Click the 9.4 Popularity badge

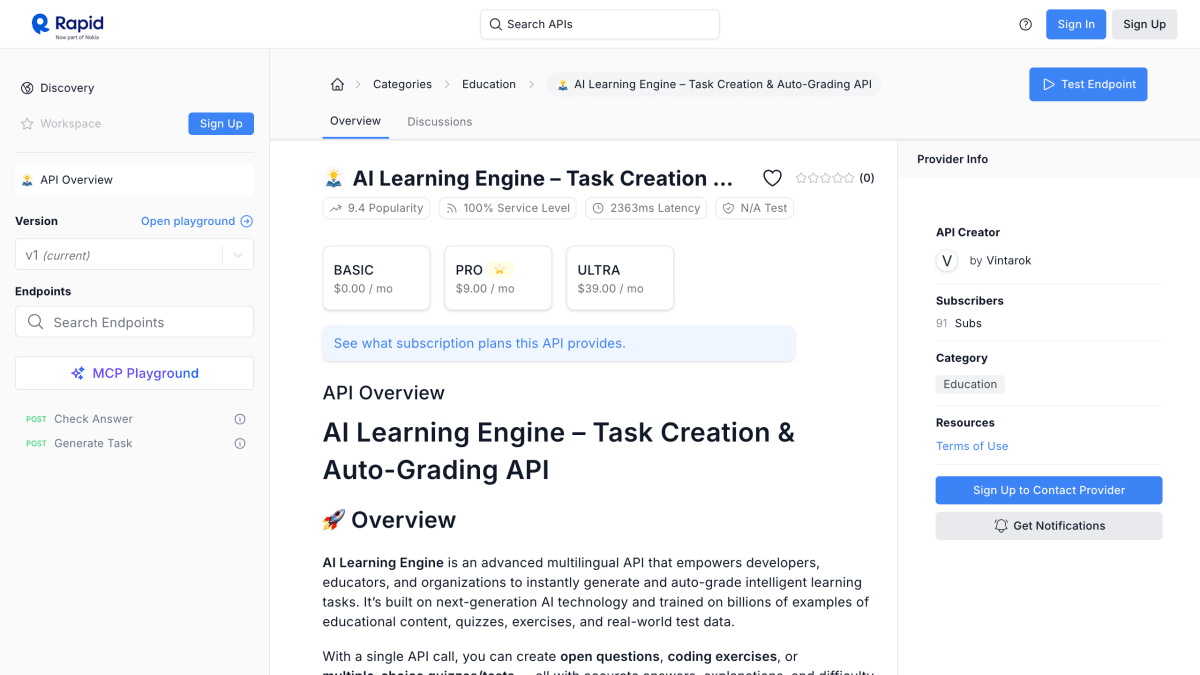[376, 208]
